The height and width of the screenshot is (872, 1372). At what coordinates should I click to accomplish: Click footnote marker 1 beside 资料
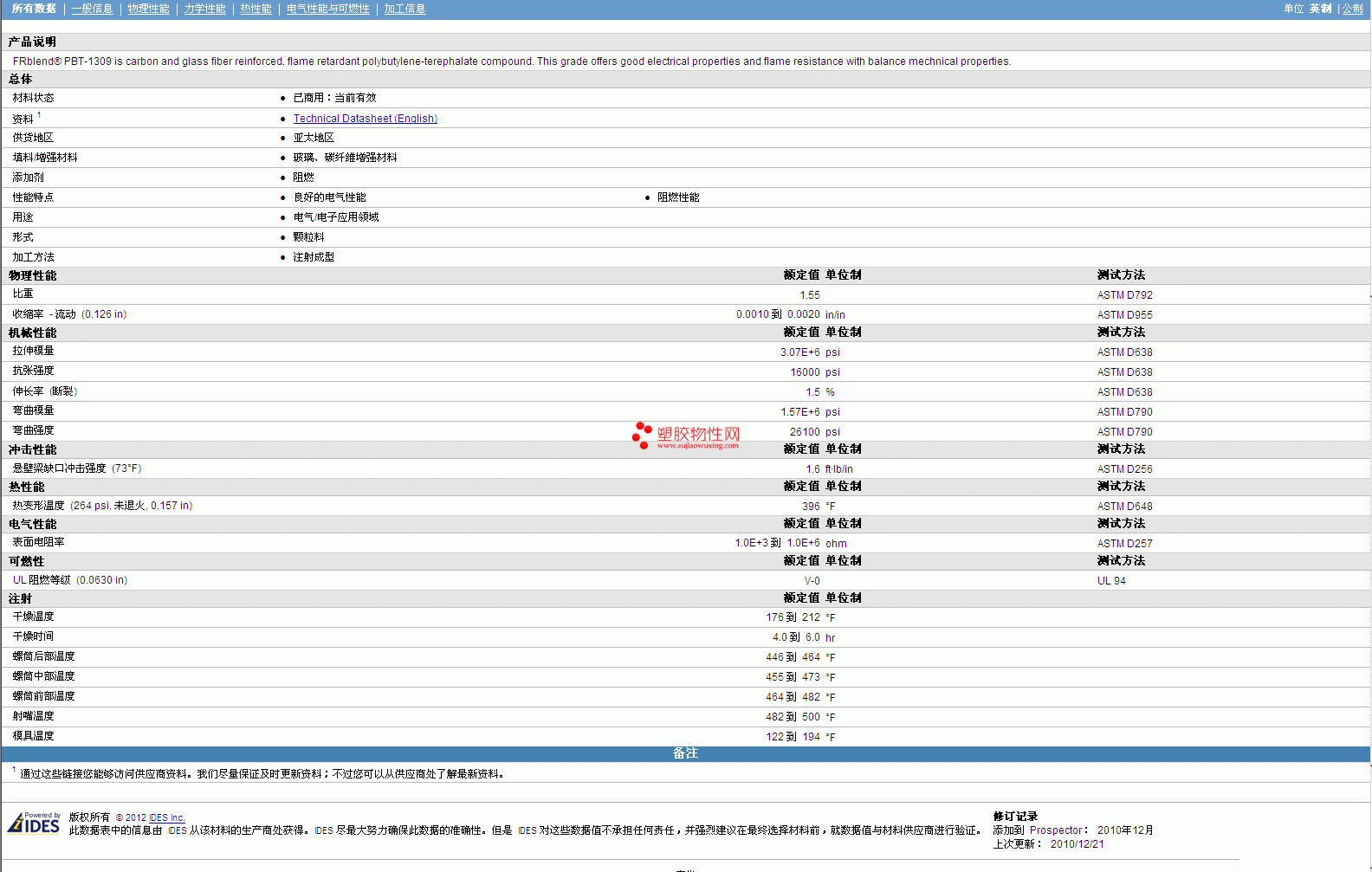click(39, 115)
